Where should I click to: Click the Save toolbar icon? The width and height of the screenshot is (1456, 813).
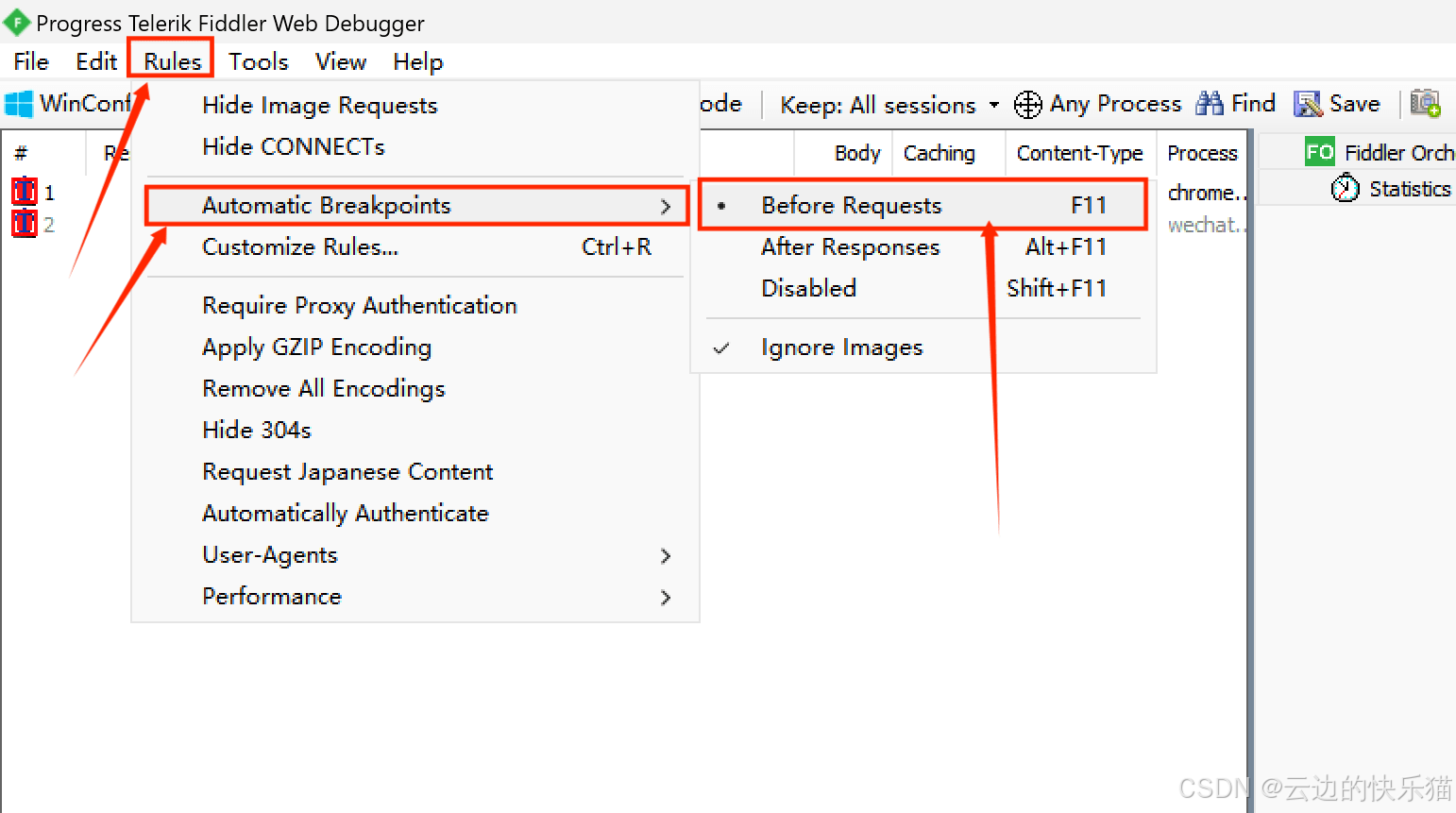[x=1308, y=104]
